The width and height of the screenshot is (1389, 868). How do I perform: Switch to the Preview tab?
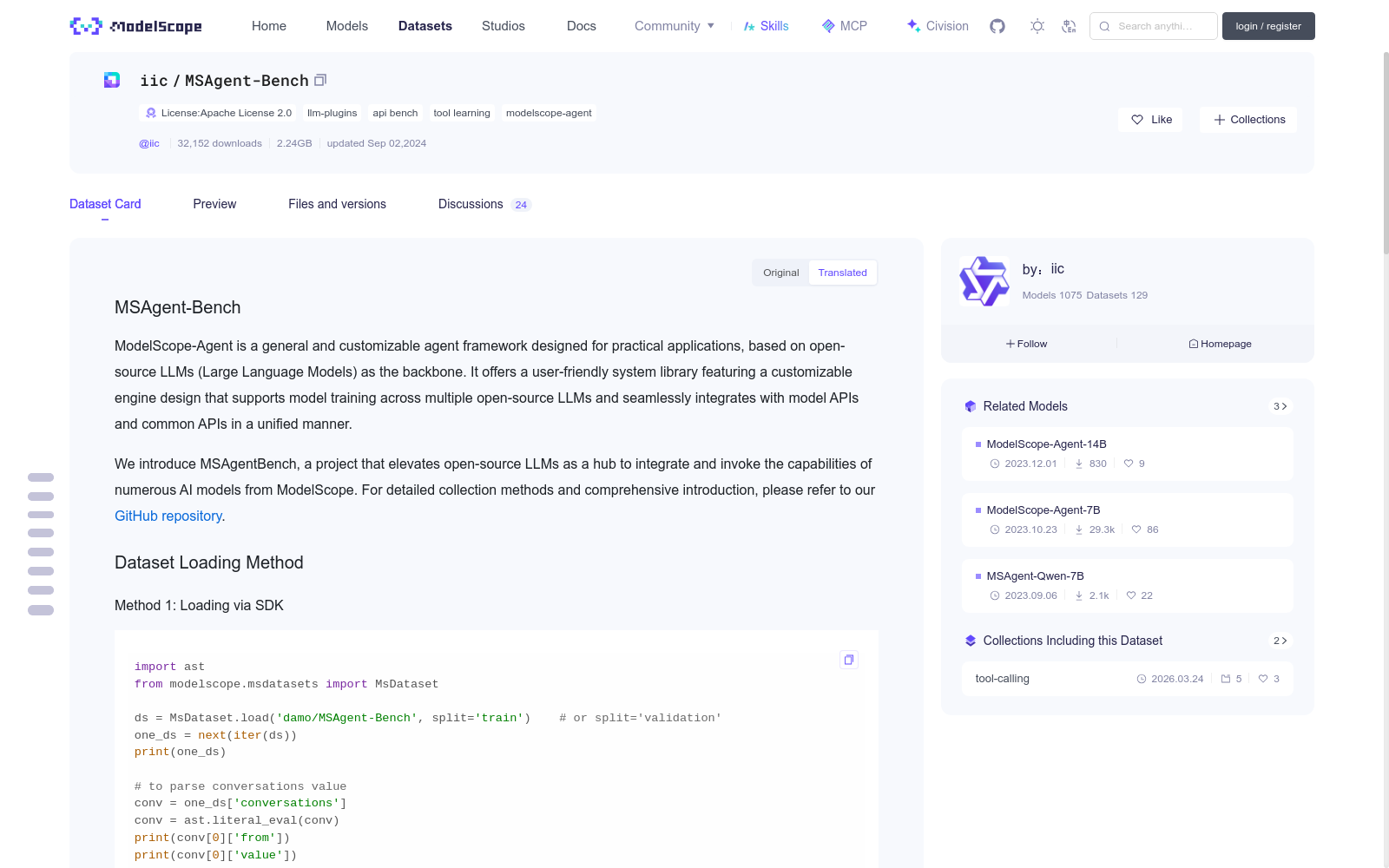214,204
